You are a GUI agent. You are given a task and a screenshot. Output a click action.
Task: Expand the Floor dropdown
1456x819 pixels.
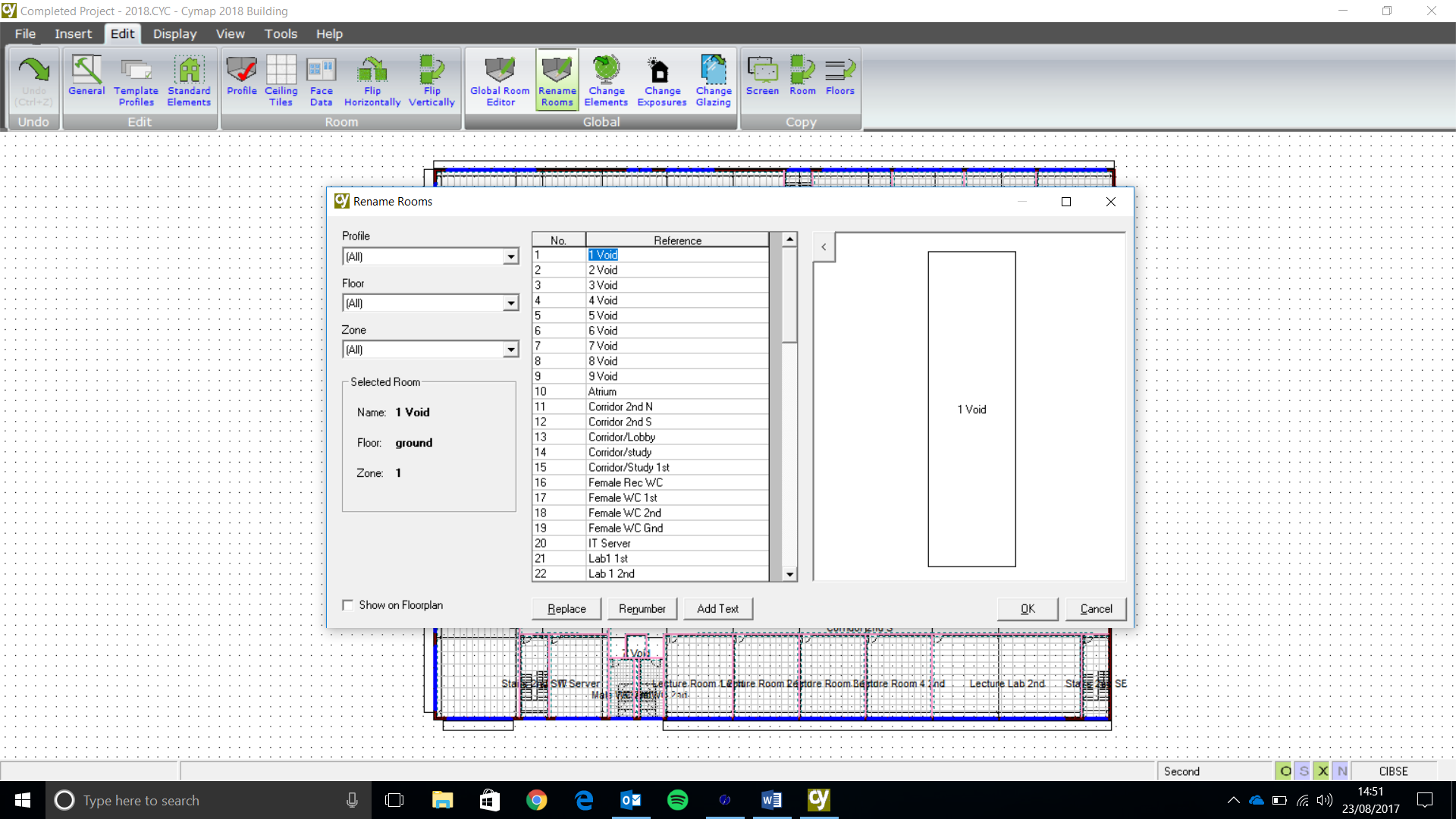point(511,303)
